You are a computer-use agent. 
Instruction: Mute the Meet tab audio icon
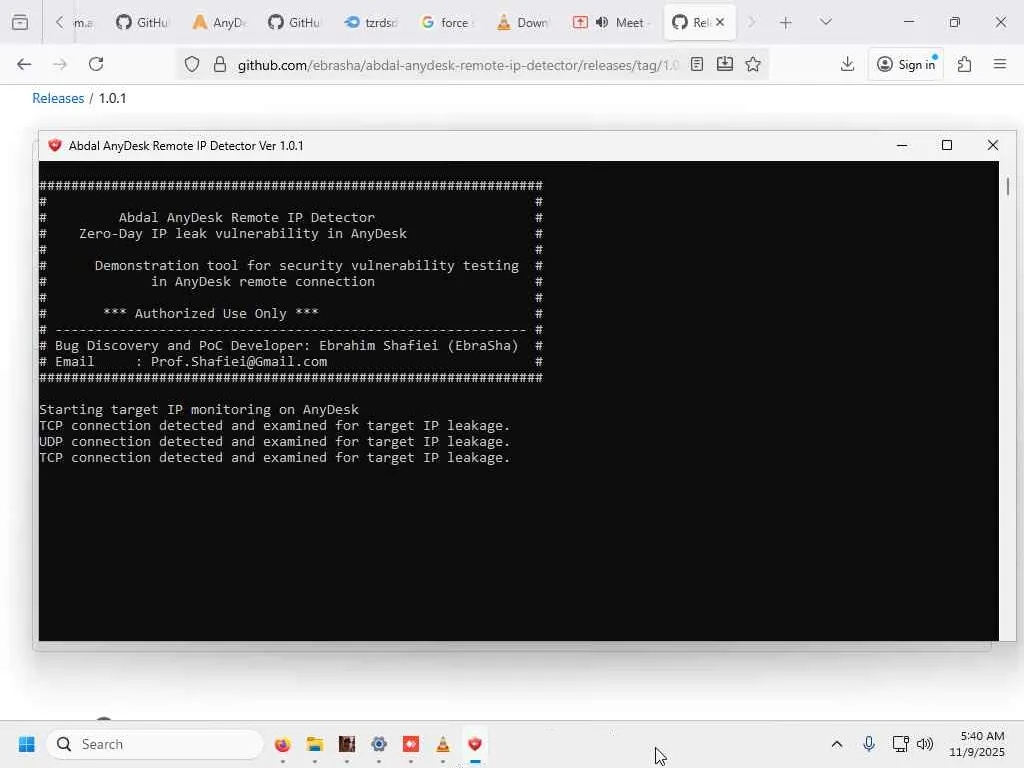coord(601,22)
